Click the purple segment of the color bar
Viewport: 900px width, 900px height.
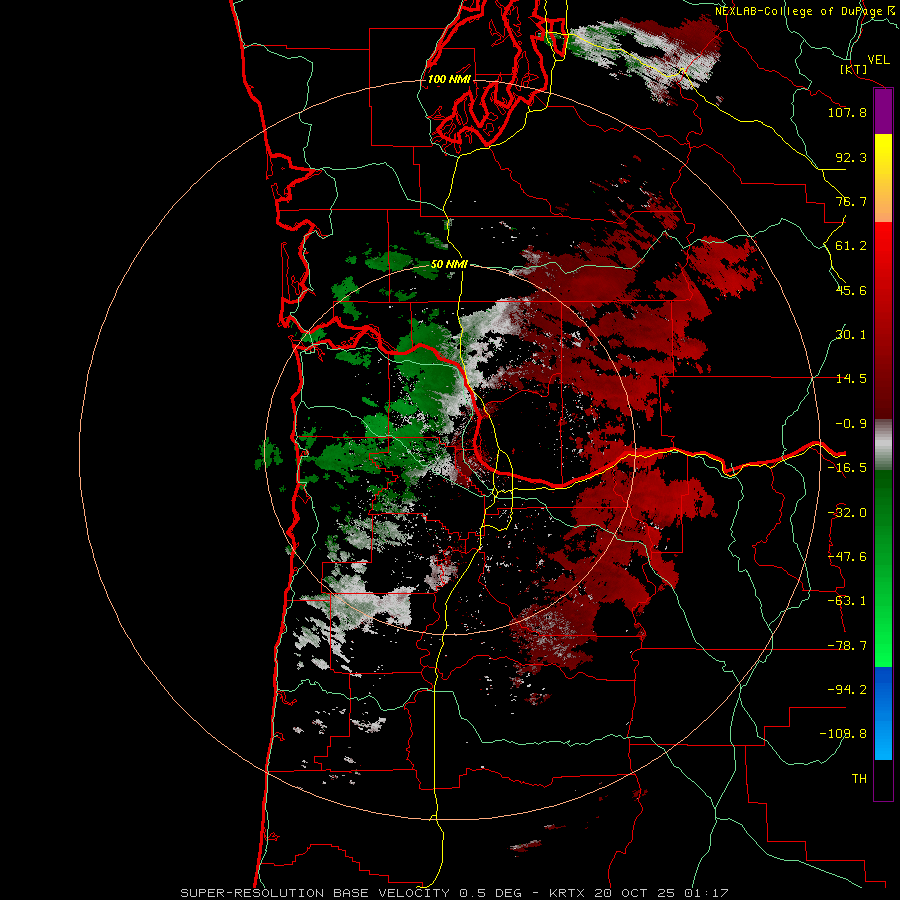pos(883,112)
